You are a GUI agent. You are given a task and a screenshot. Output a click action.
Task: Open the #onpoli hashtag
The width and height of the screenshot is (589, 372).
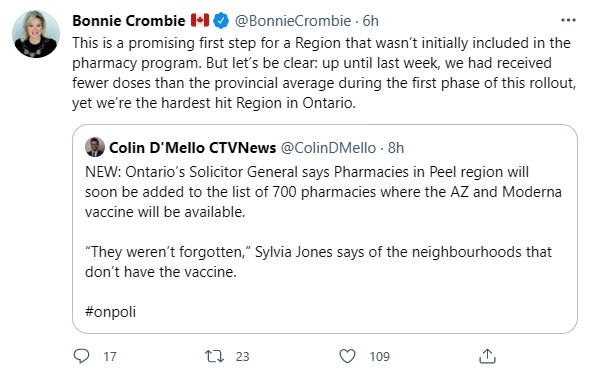(x=110, y=312)
